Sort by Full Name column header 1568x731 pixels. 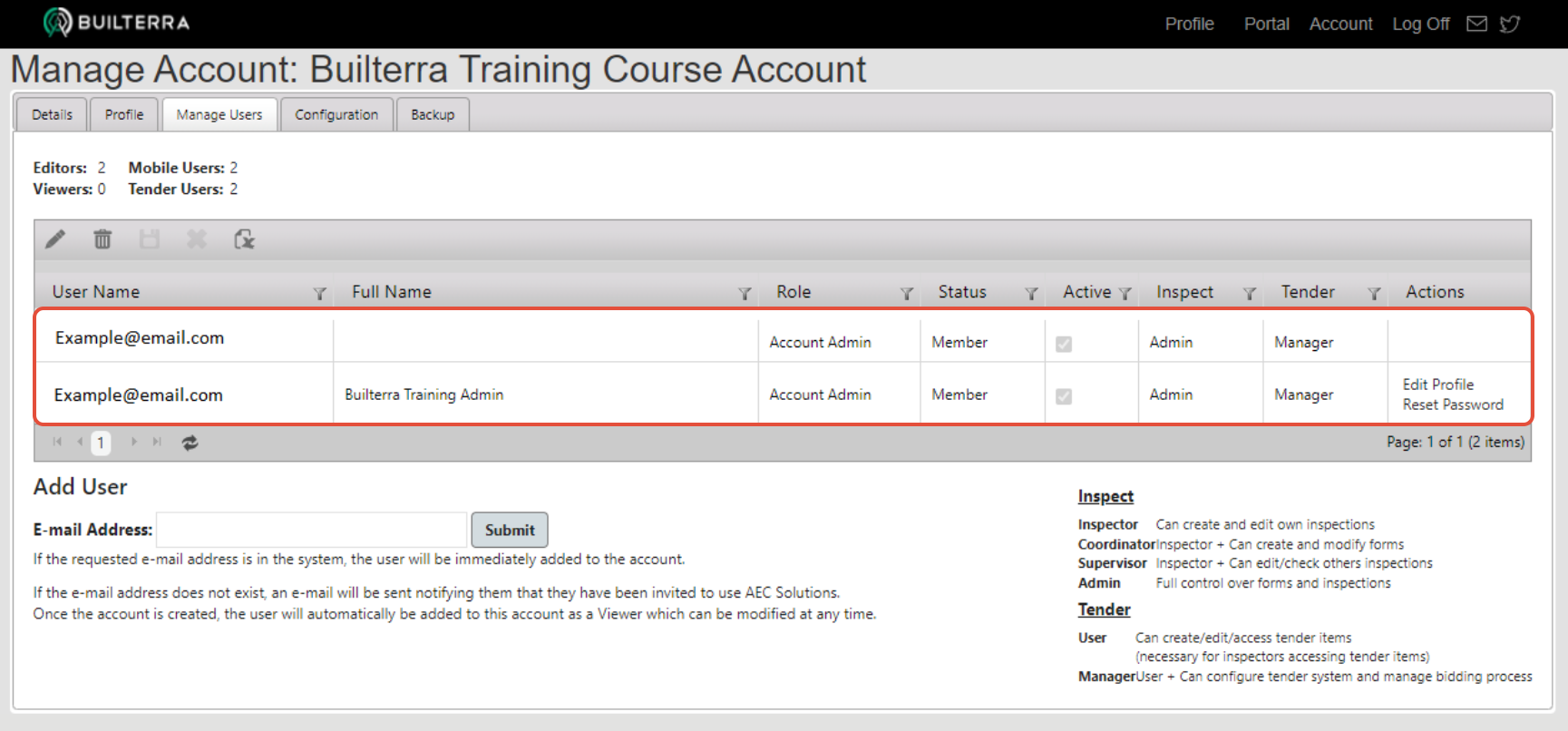click(391, 292)
